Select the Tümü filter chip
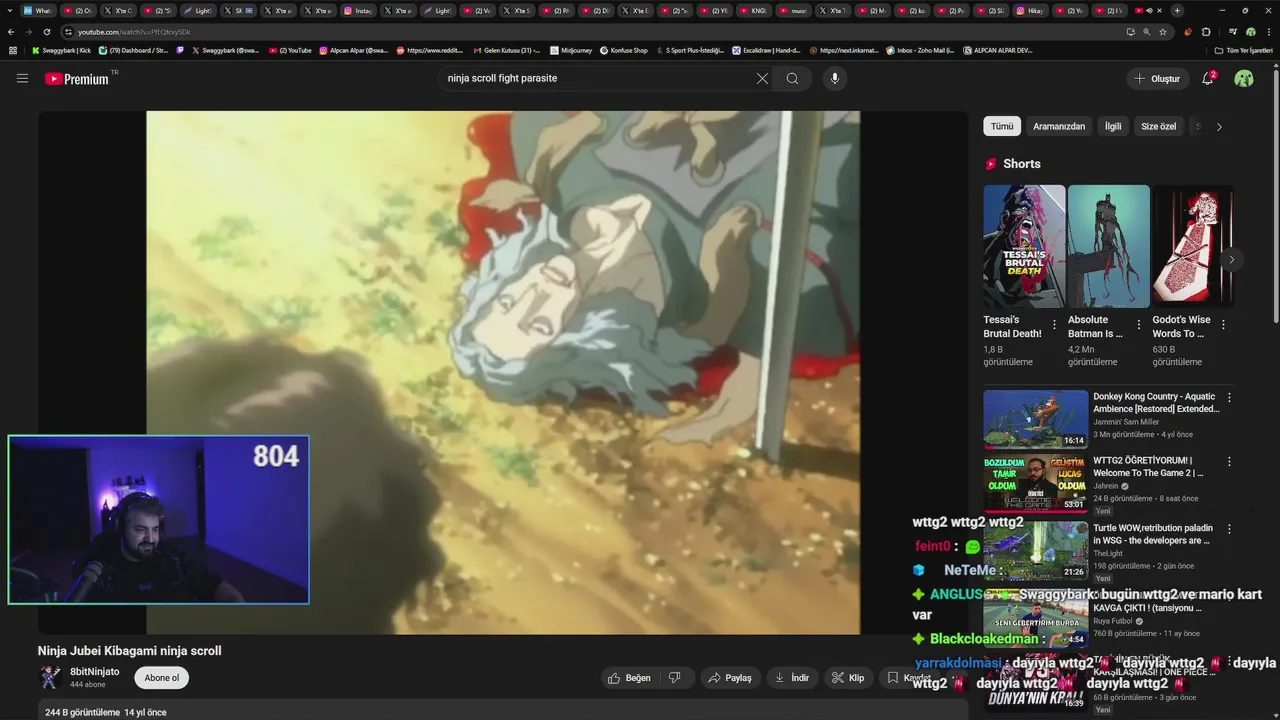Viewport: 1280px width, 720px height. pos(1002,126)
